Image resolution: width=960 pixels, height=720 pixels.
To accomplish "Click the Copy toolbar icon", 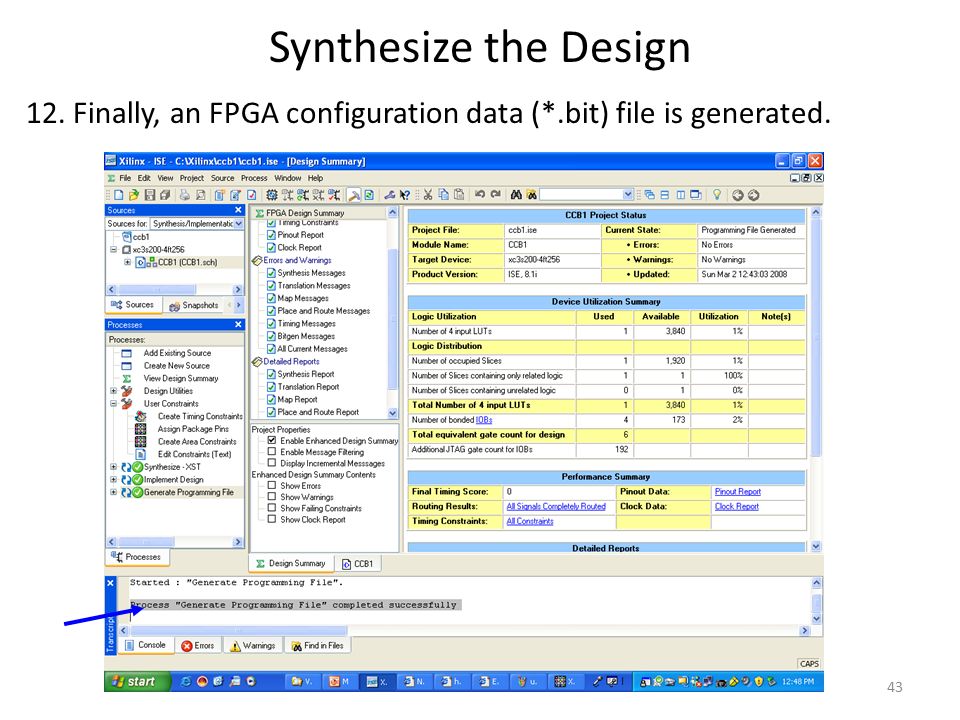I will click(x=443, y=195).
